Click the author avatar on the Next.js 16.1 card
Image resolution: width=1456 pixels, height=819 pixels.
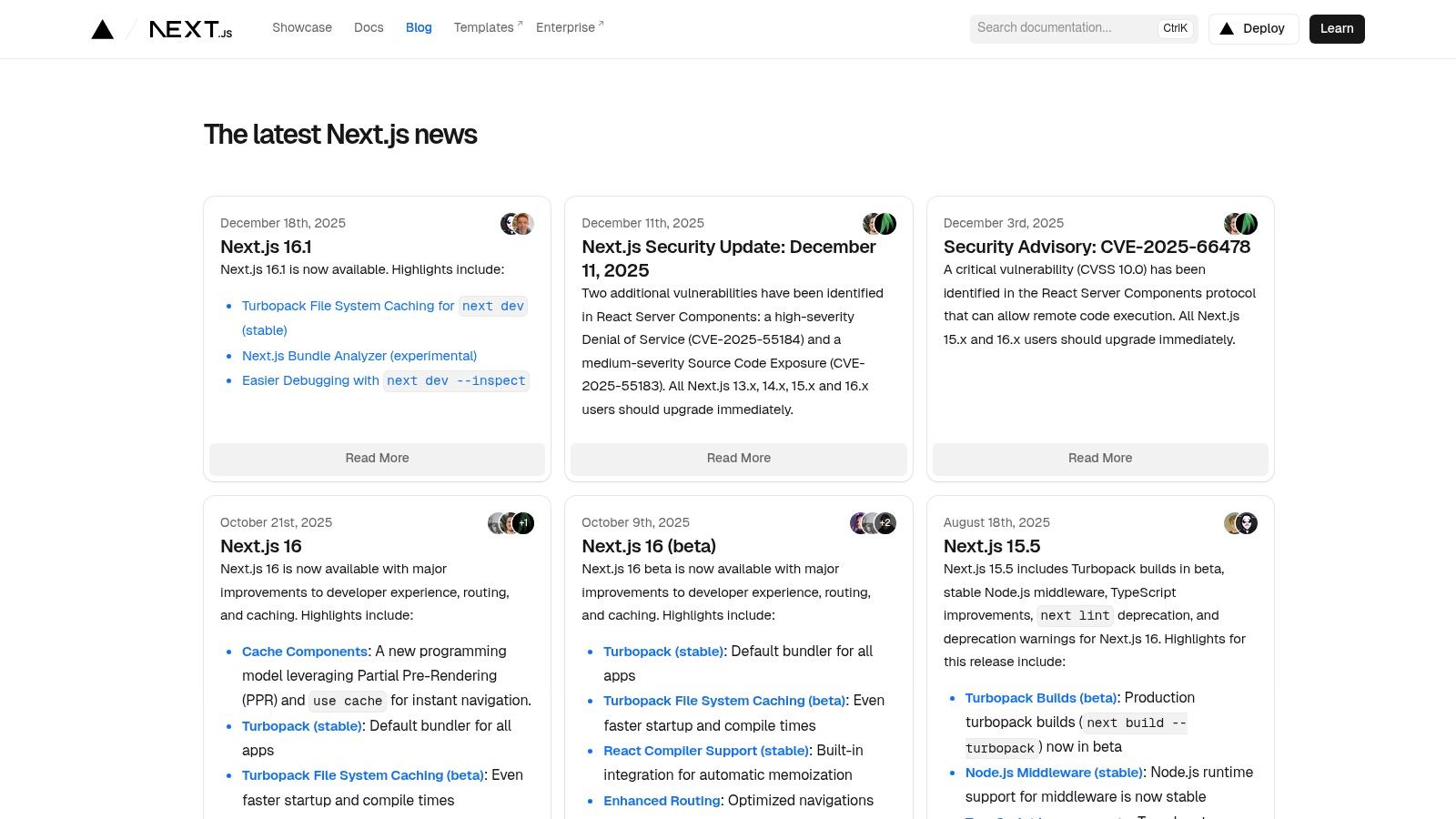click(521, 223)
